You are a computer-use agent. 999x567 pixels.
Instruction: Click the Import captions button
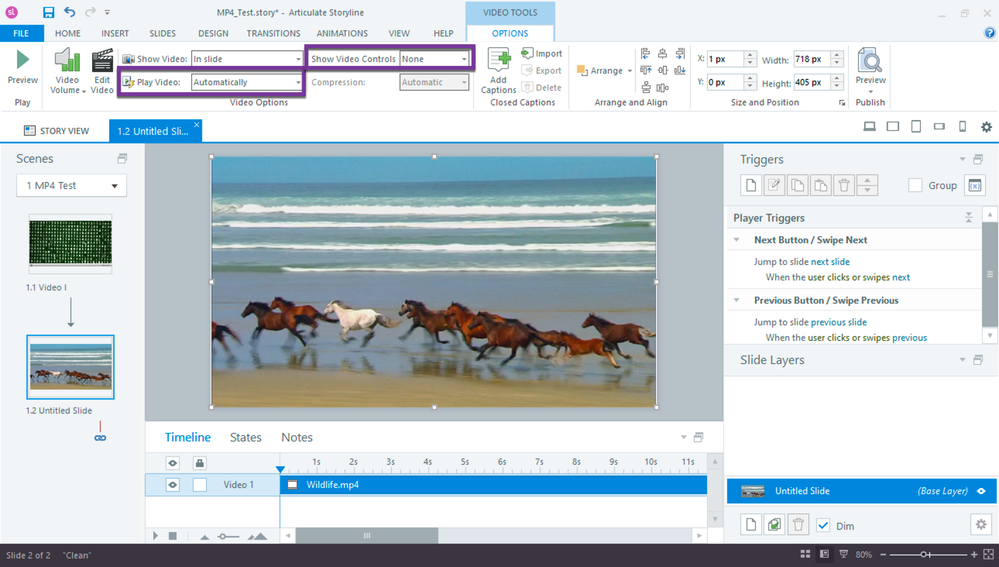(x=542, y=53)
